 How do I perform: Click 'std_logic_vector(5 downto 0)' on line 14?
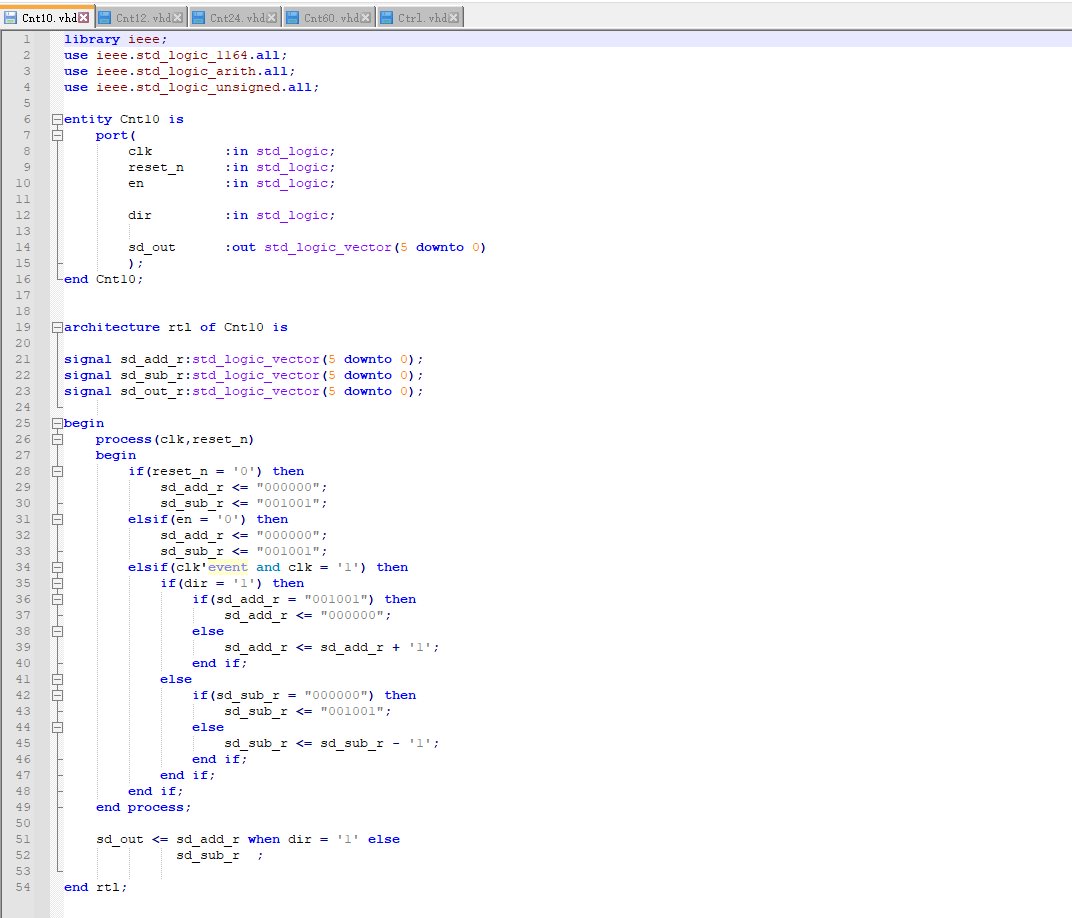tap(375, 247)
